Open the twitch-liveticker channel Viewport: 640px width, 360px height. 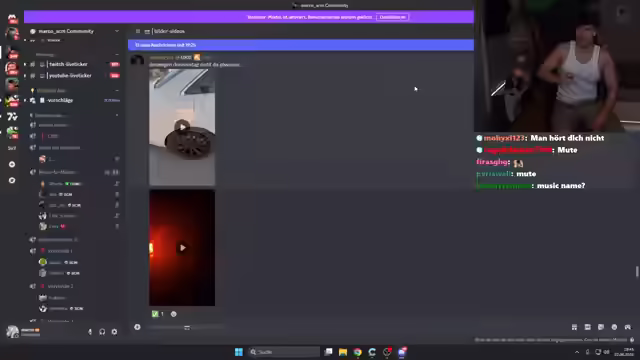pyautogui.click(x=68, y=64)
